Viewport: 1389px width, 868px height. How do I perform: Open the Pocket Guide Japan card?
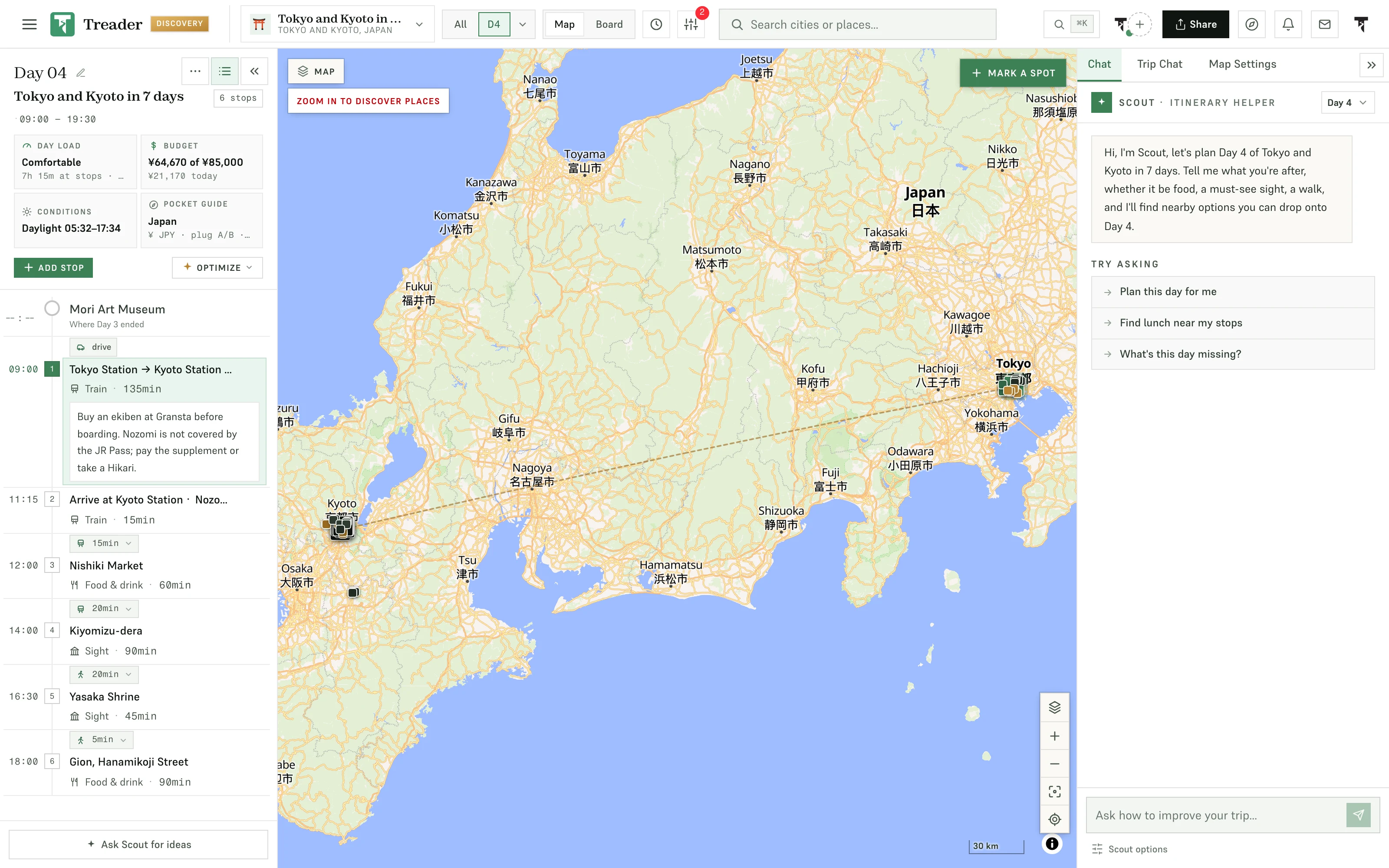[x=201, y=220]
